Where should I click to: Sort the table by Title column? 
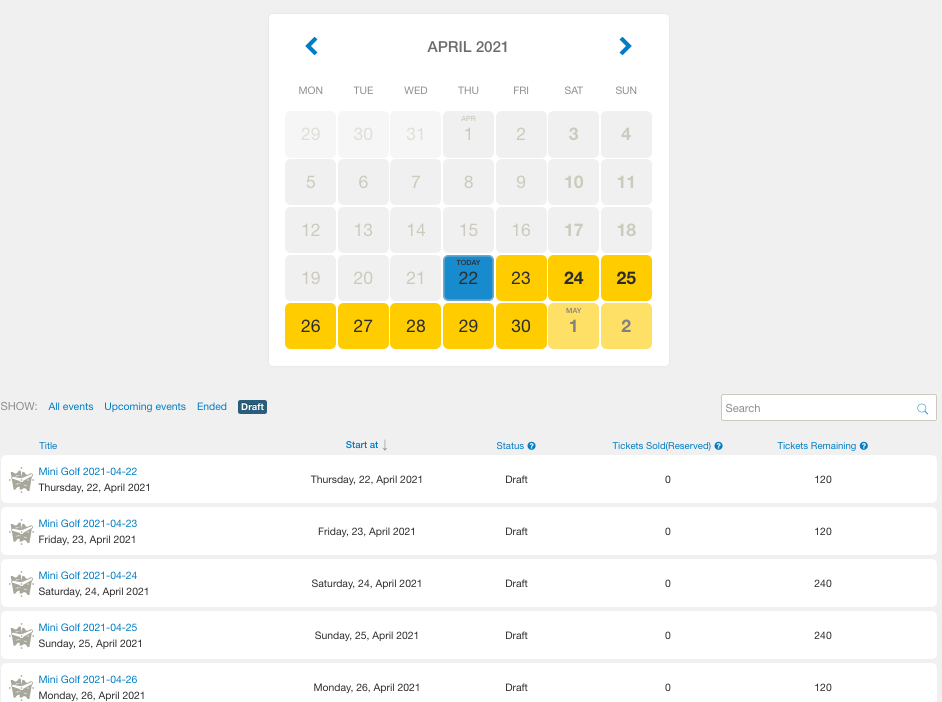[x=48, y=446]
